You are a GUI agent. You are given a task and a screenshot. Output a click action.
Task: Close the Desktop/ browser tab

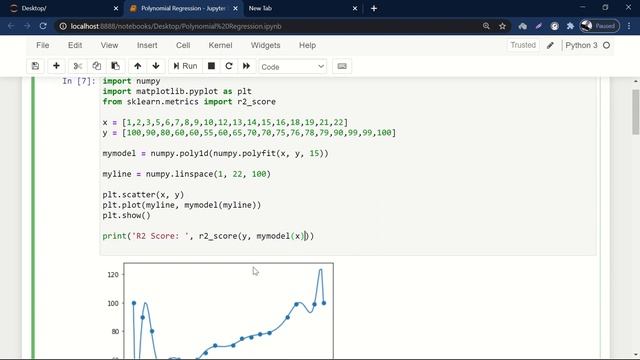(x=116, y=8)
